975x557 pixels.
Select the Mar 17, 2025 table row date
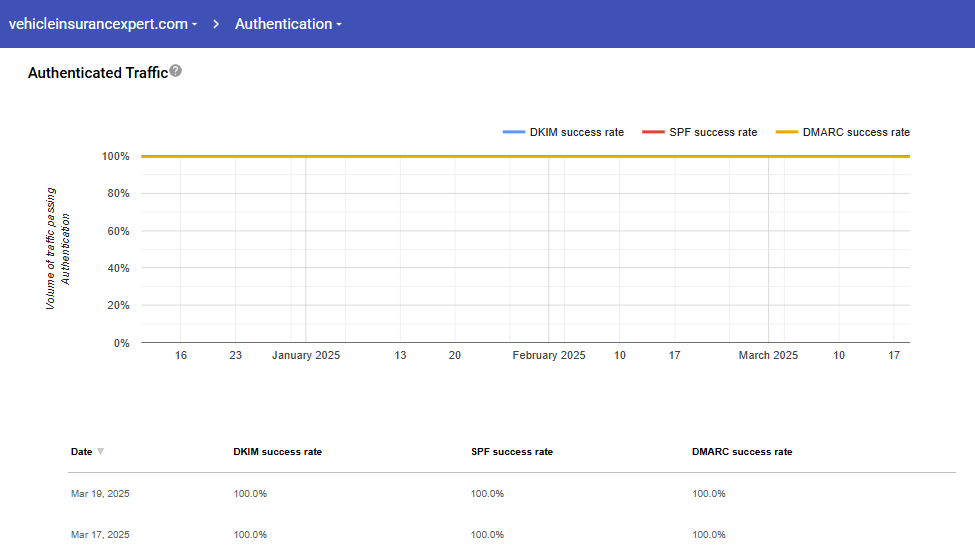click(100, 535)
